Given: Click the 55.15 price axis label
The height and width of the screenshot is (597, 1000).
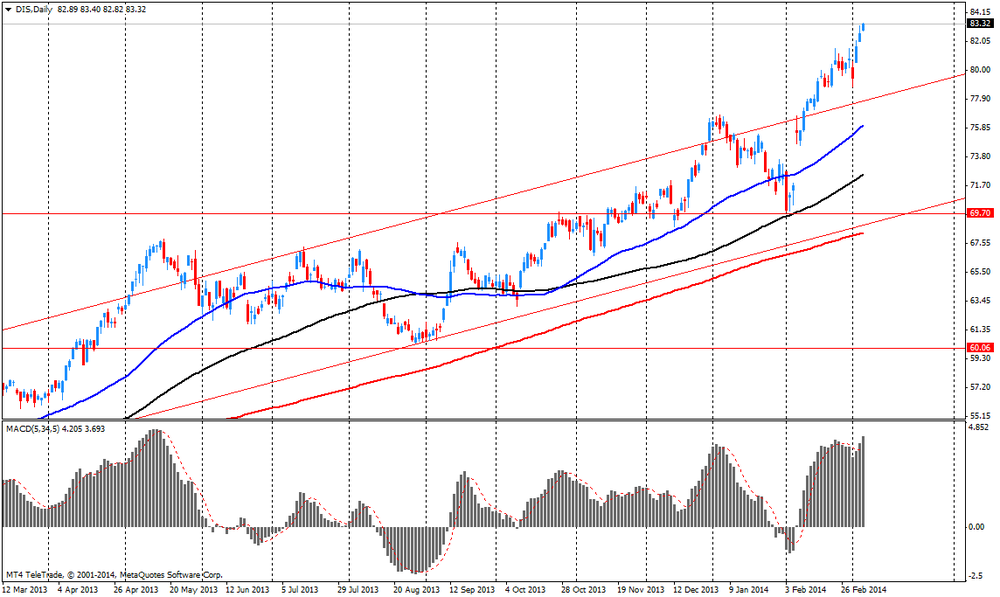Looking at the screenshot, I should (980, 416).
